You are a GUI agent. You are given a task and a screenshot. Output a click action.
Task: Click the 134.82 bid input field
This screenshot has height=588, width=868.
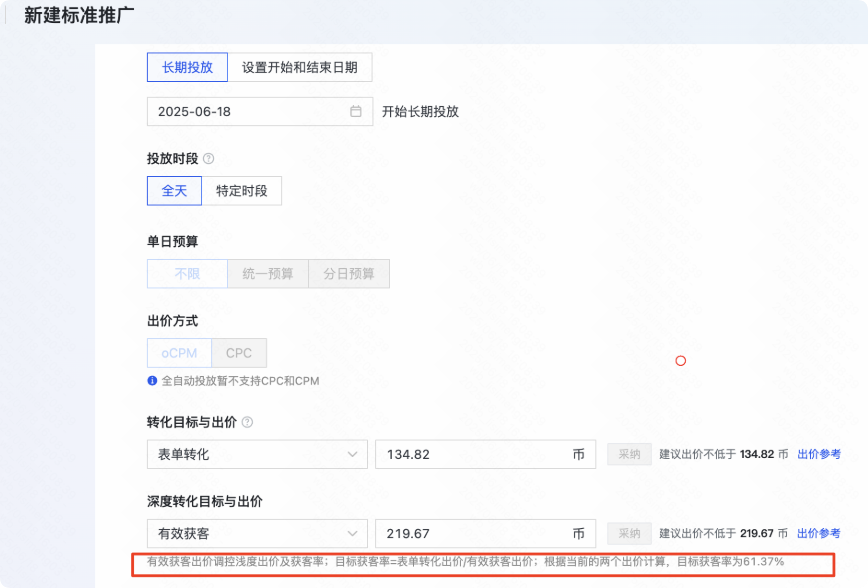[485, 454]
